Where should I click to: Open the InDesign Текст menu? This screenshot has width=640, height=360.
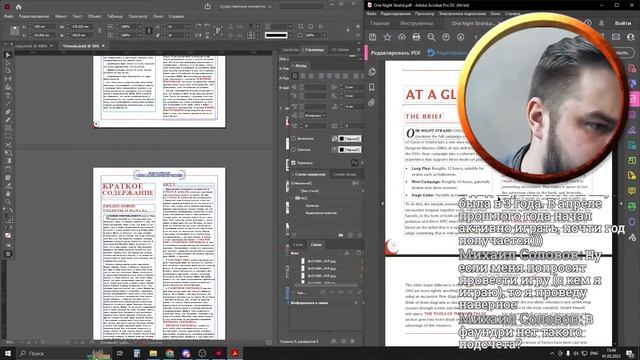[x=77, y=16]
